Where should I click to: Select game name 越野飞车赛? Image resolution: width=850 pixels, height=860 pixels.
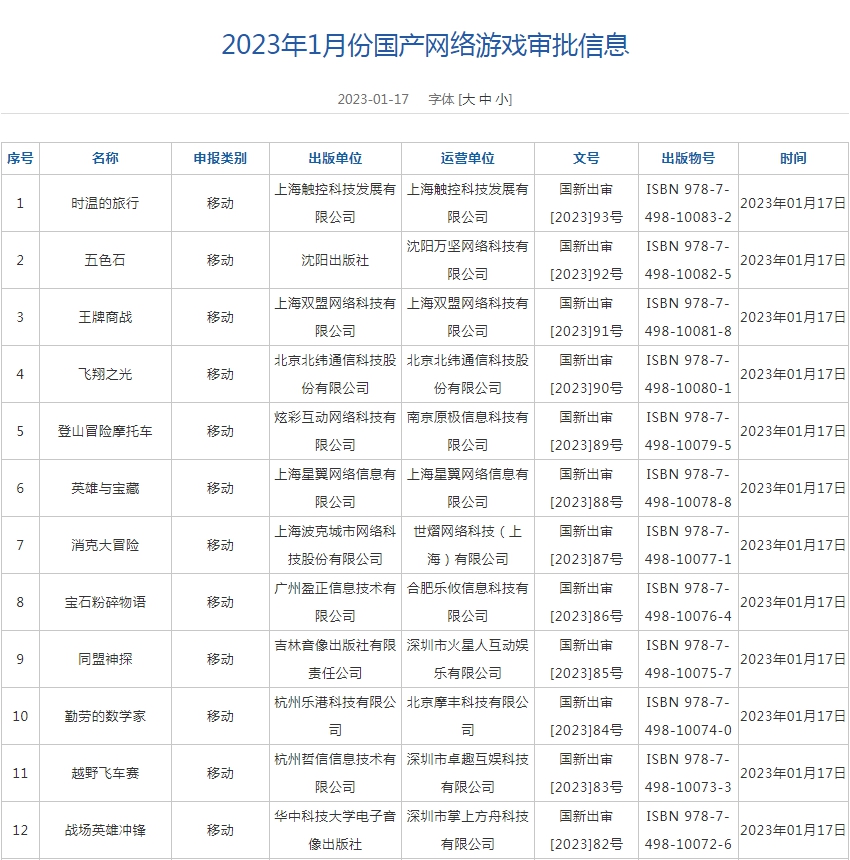[105, 774]
